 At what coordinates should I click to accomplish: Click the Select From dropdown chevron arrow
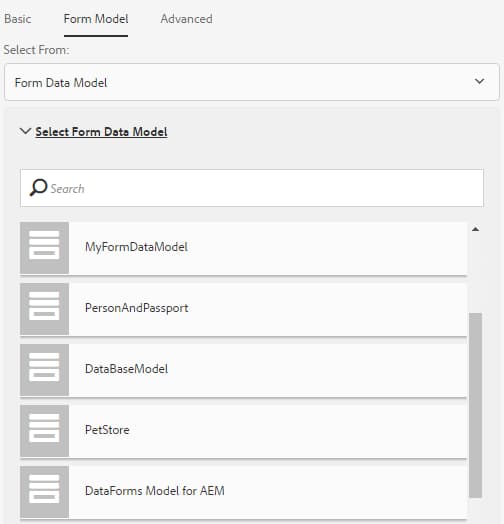(480, 81)
